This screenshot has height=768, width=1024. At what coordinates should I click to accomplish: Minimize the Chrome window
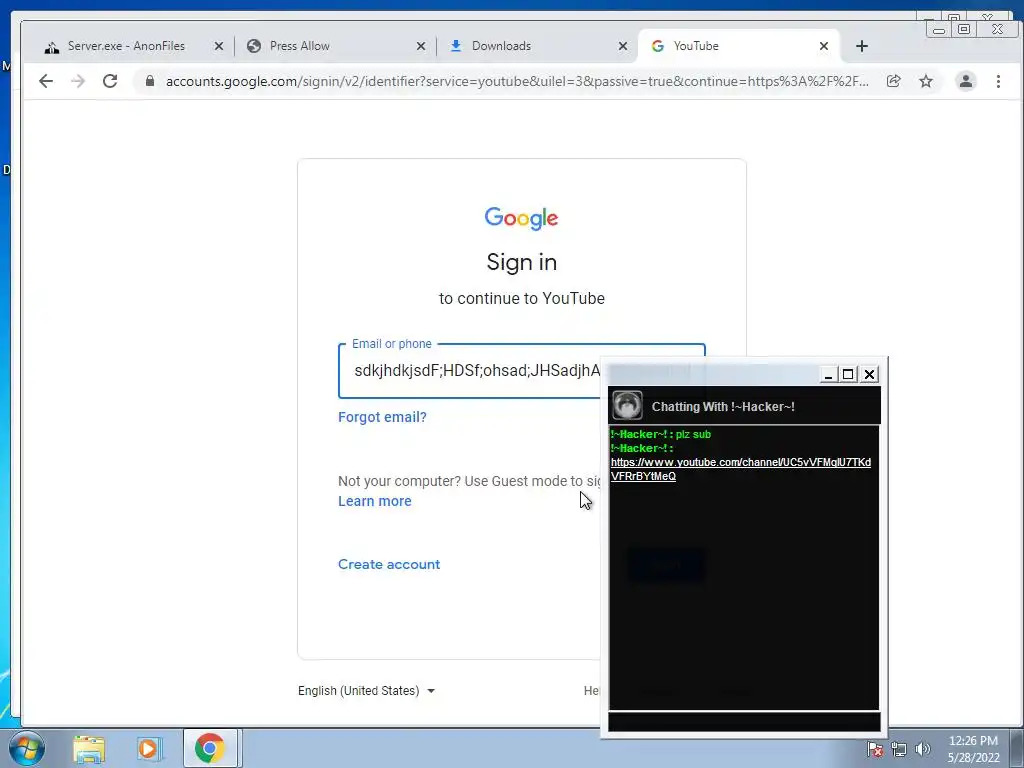[939, 29]
